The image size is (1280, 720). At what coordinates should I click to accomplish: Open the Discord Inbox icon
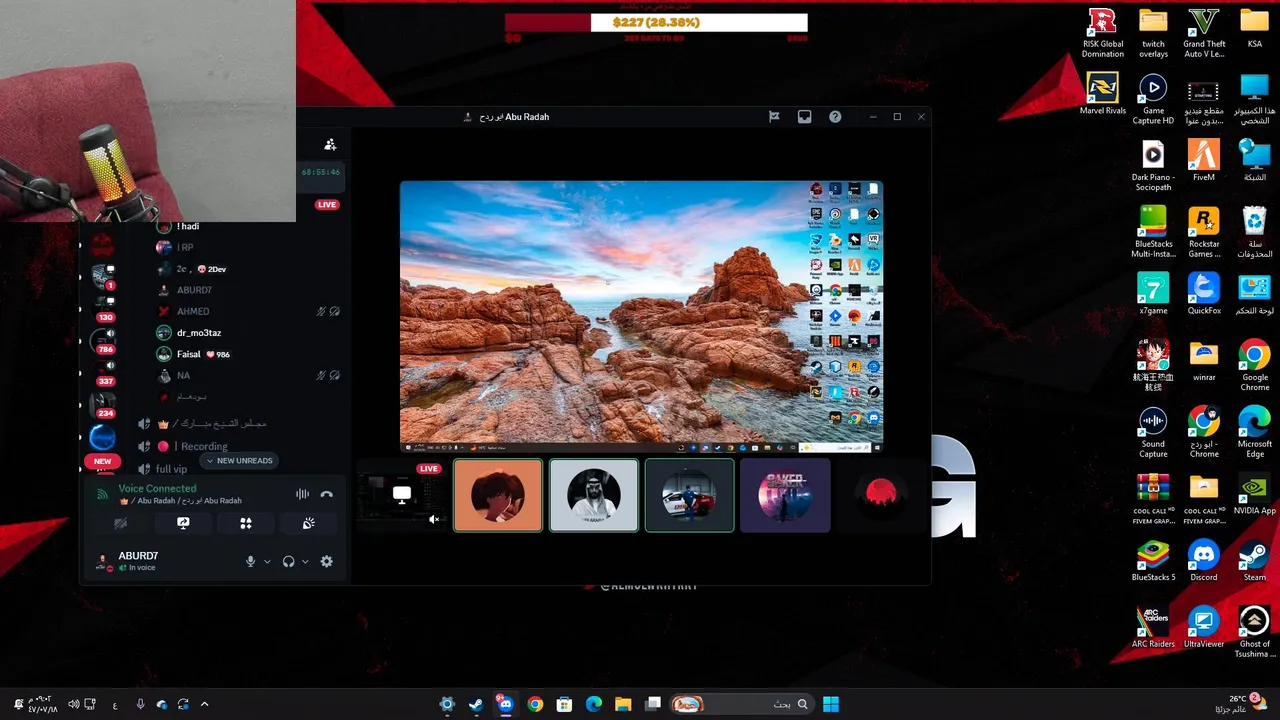[804, 117]
